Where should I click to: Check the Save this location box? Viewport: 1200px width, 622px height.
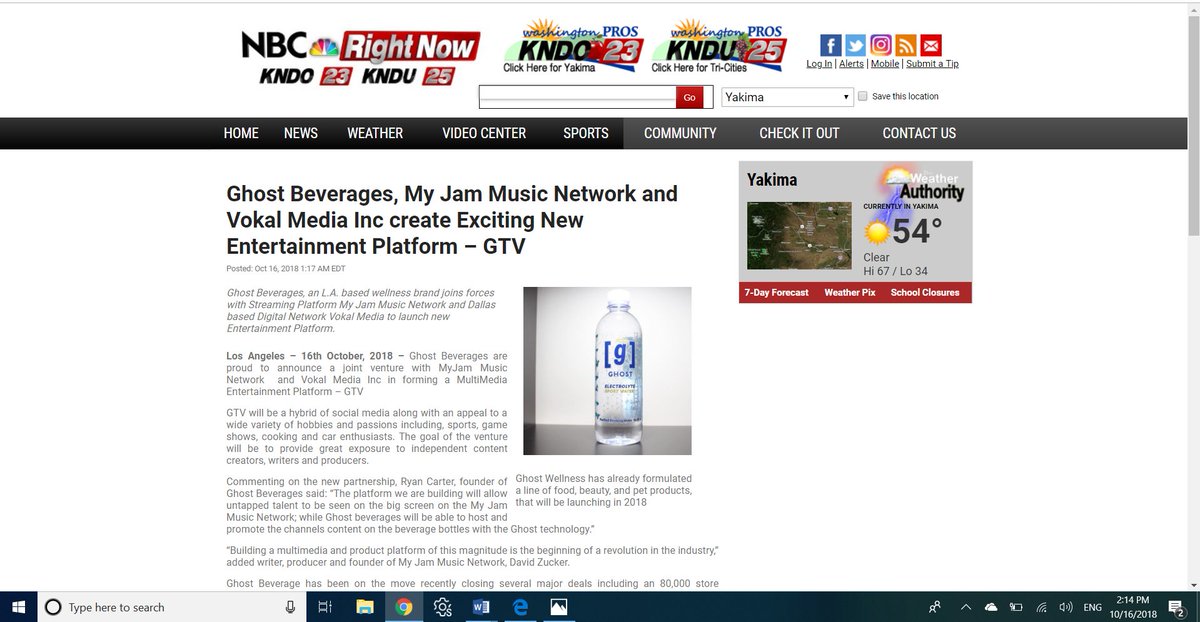point(862,97)
